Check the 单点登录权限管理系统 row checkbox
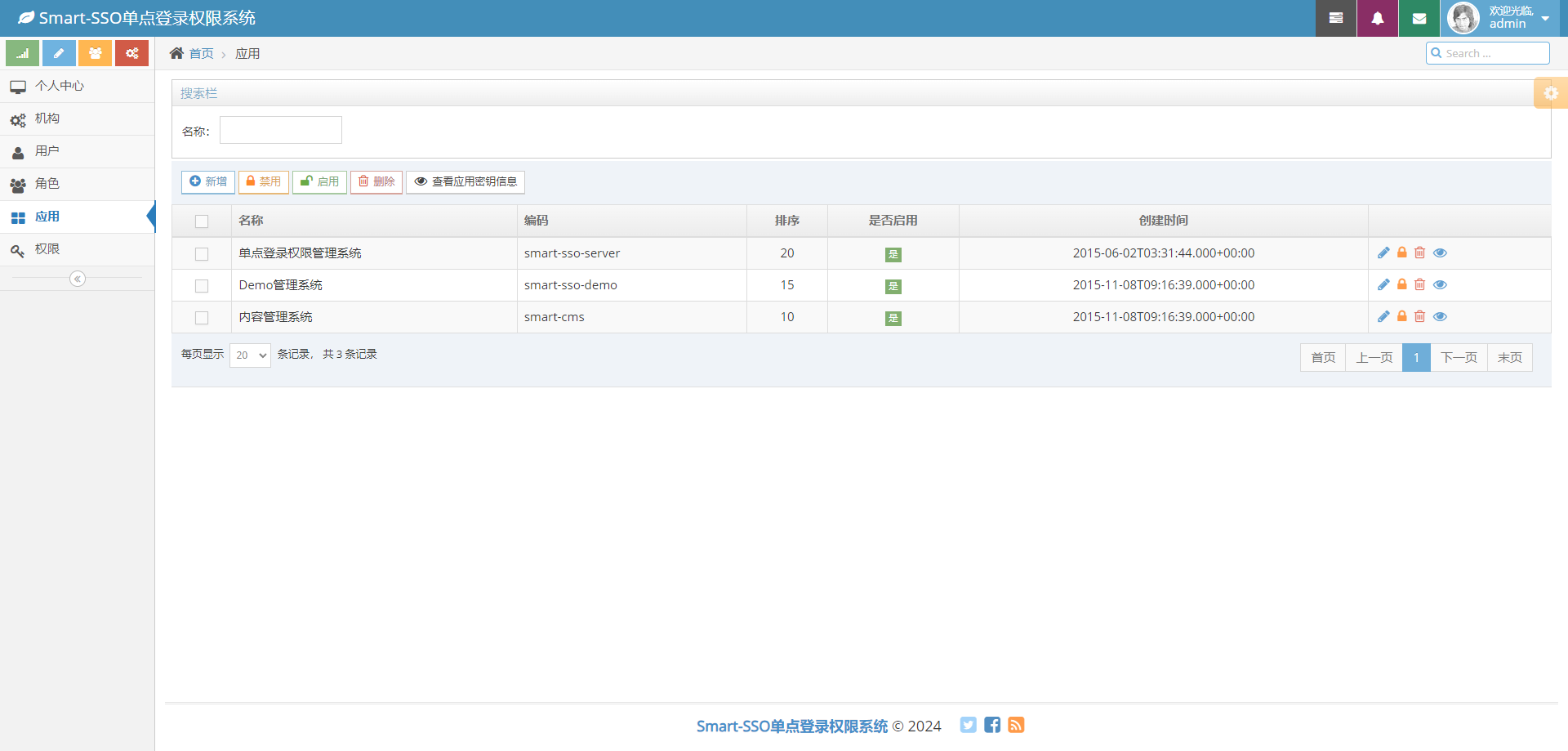Viewport: 1568px width, 751px height. coord(202,254)
